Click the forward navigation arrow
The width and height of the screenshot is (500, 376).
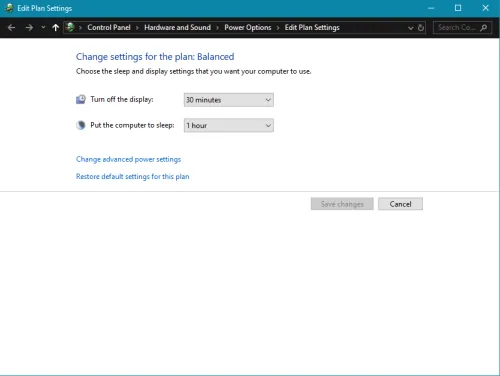(29, 28)
